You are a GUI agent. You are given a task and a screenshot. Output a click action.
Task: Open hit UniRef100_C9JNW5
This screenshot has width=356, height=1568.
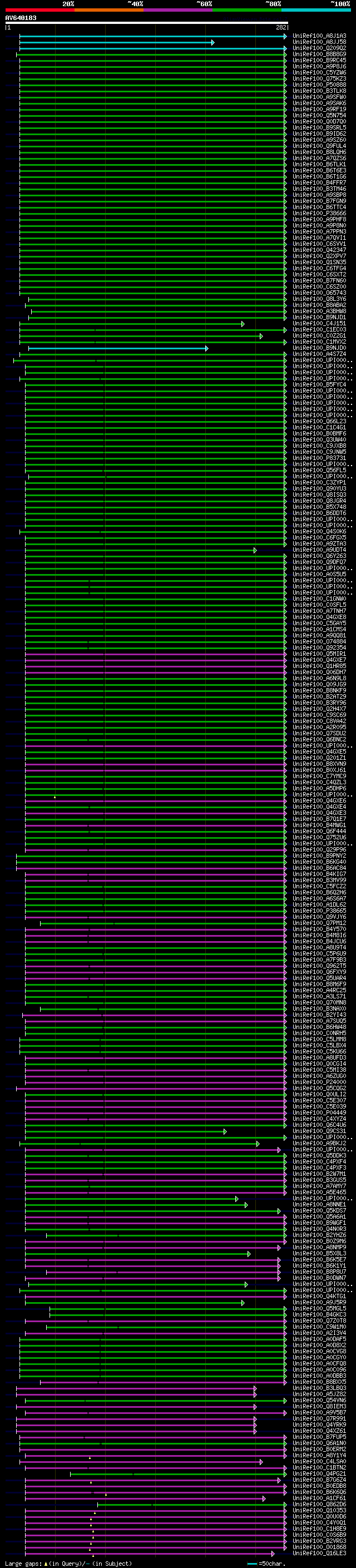[319, 452]
